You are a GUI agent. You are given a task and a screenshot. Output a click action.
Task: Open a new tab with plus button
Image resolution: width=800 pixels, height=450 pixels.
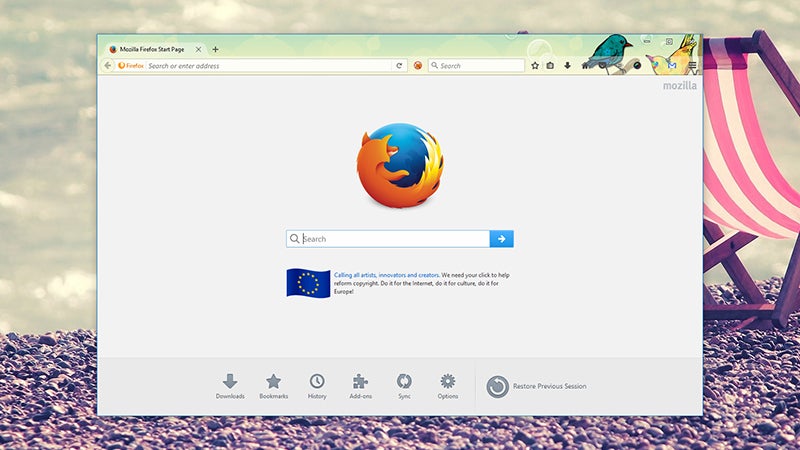click(x=215, y=49)
